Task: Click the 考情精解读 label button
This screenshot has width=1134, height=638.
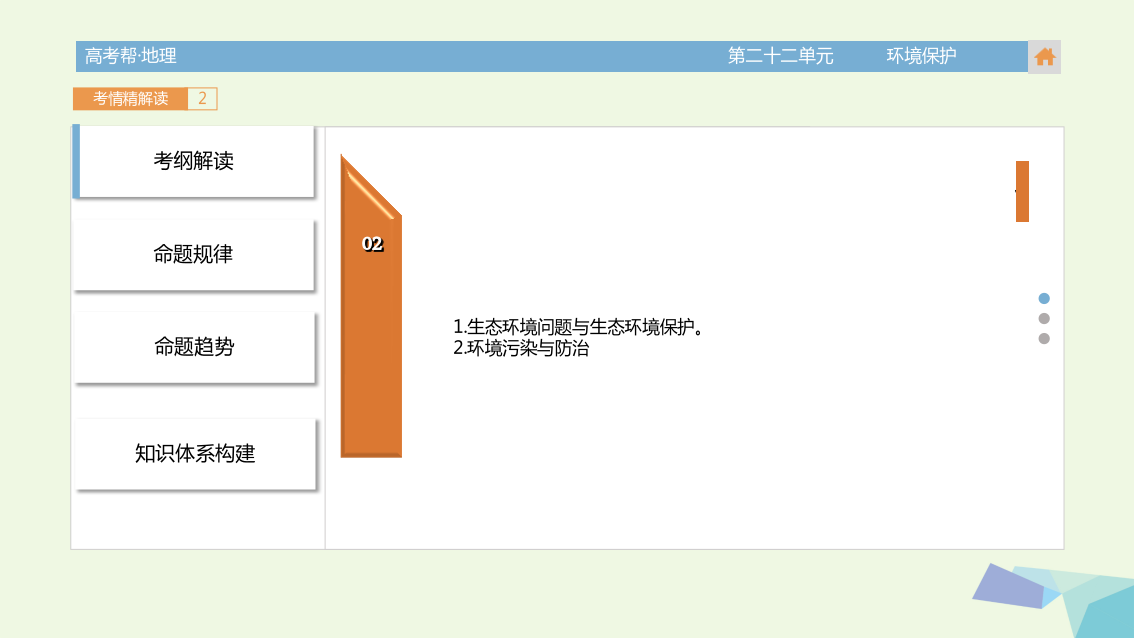Action: pos(130,98)
